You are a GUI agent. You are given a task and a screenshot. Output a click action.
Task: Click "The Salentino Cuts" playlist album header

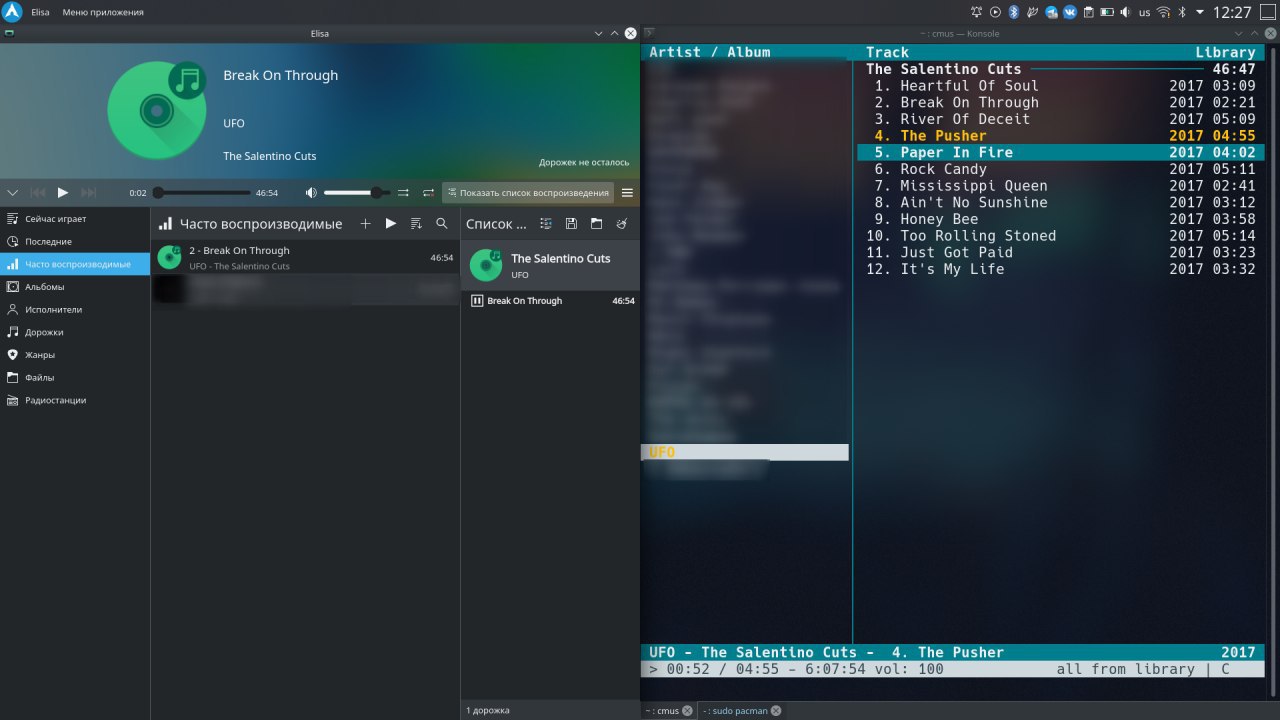click(x=550, y=265)
